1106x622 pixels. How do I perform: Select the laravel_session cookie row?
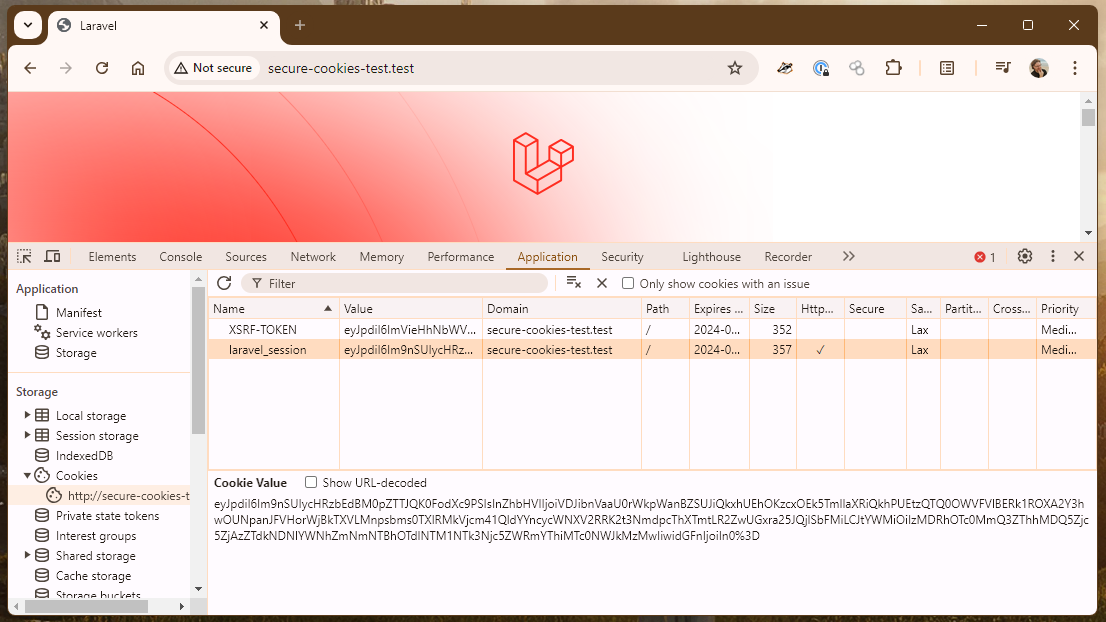tap(652, 350)
